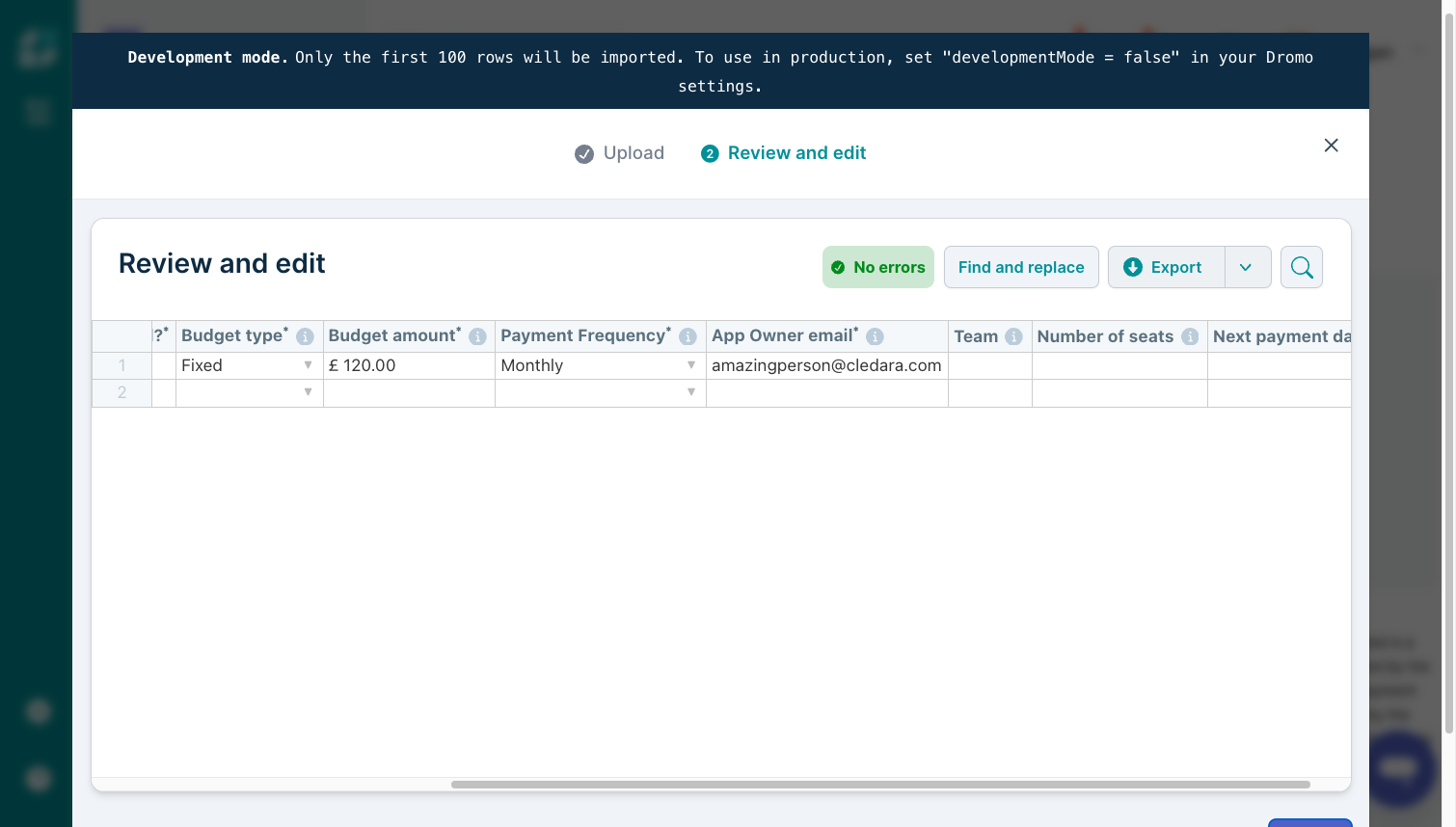Click the Next payment date column header
This screenshot has height=827, width=1456.
coord(1281,336)
